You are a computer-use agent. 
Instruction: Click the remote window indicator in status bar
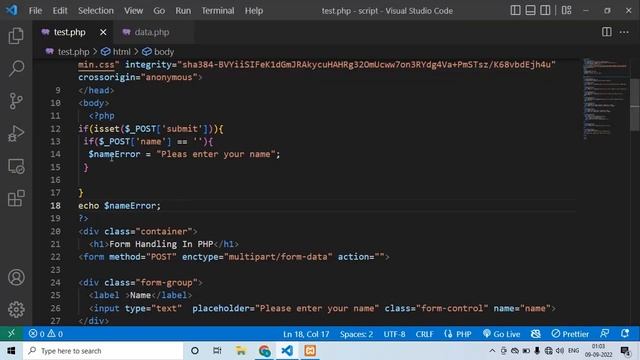coord(11,334)
